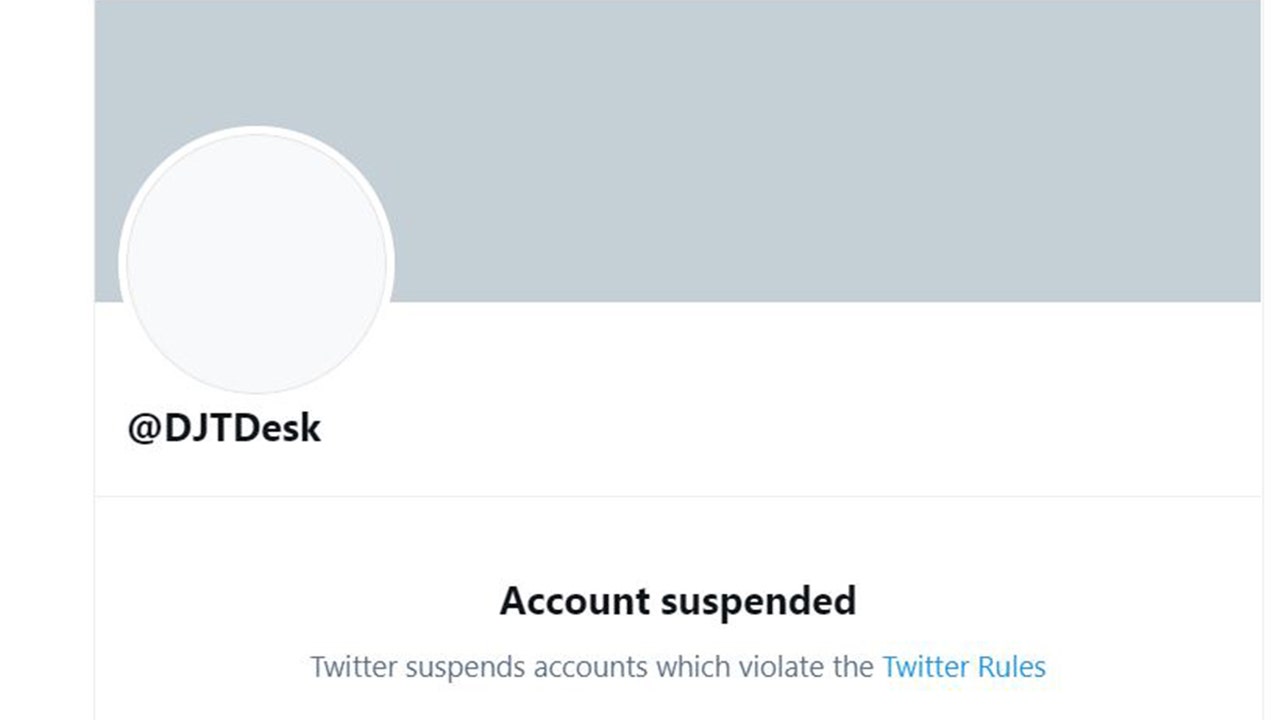Click the white left margin beside the banner
This screenshot has width=1280, height=720.
pyautogui.click(x=46, y=200)
